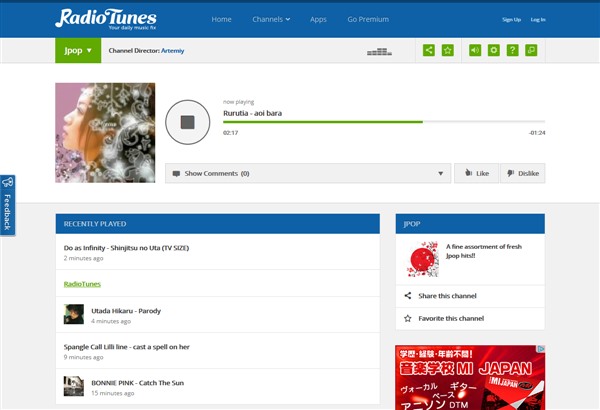Open the Apps page
600x410 pixels.
pyautogui.click(x=318, y=19)
